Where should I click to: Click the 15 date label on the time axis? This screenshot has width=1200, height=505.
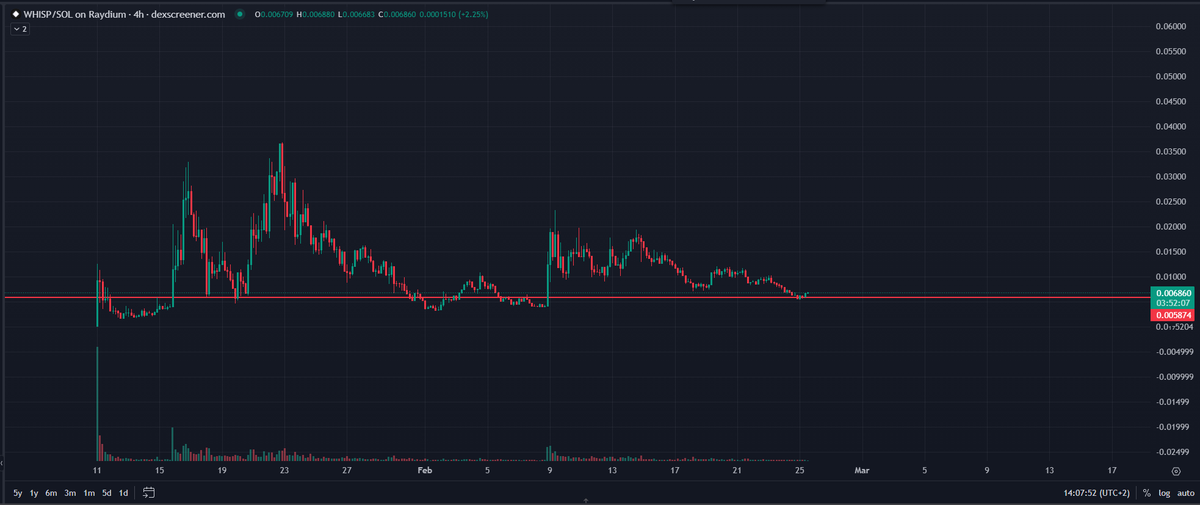pyautogui.click(x=159, y=469)
